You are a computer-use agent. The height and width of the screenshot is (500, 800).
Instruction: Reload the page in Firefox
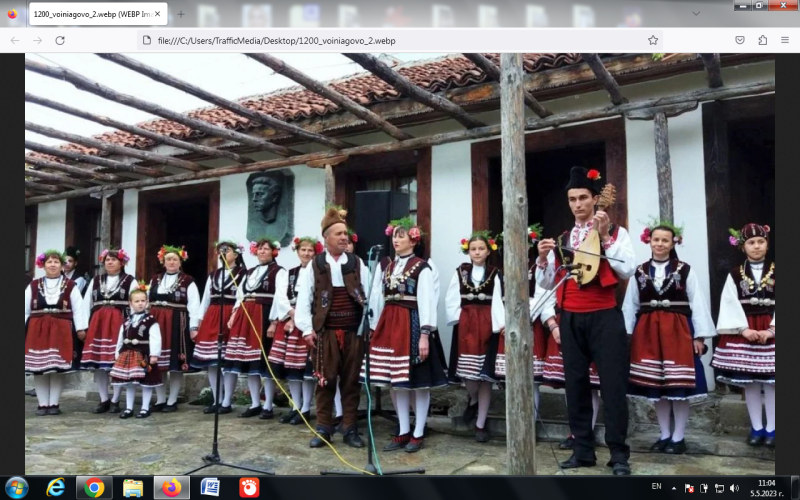pos(60,40)
